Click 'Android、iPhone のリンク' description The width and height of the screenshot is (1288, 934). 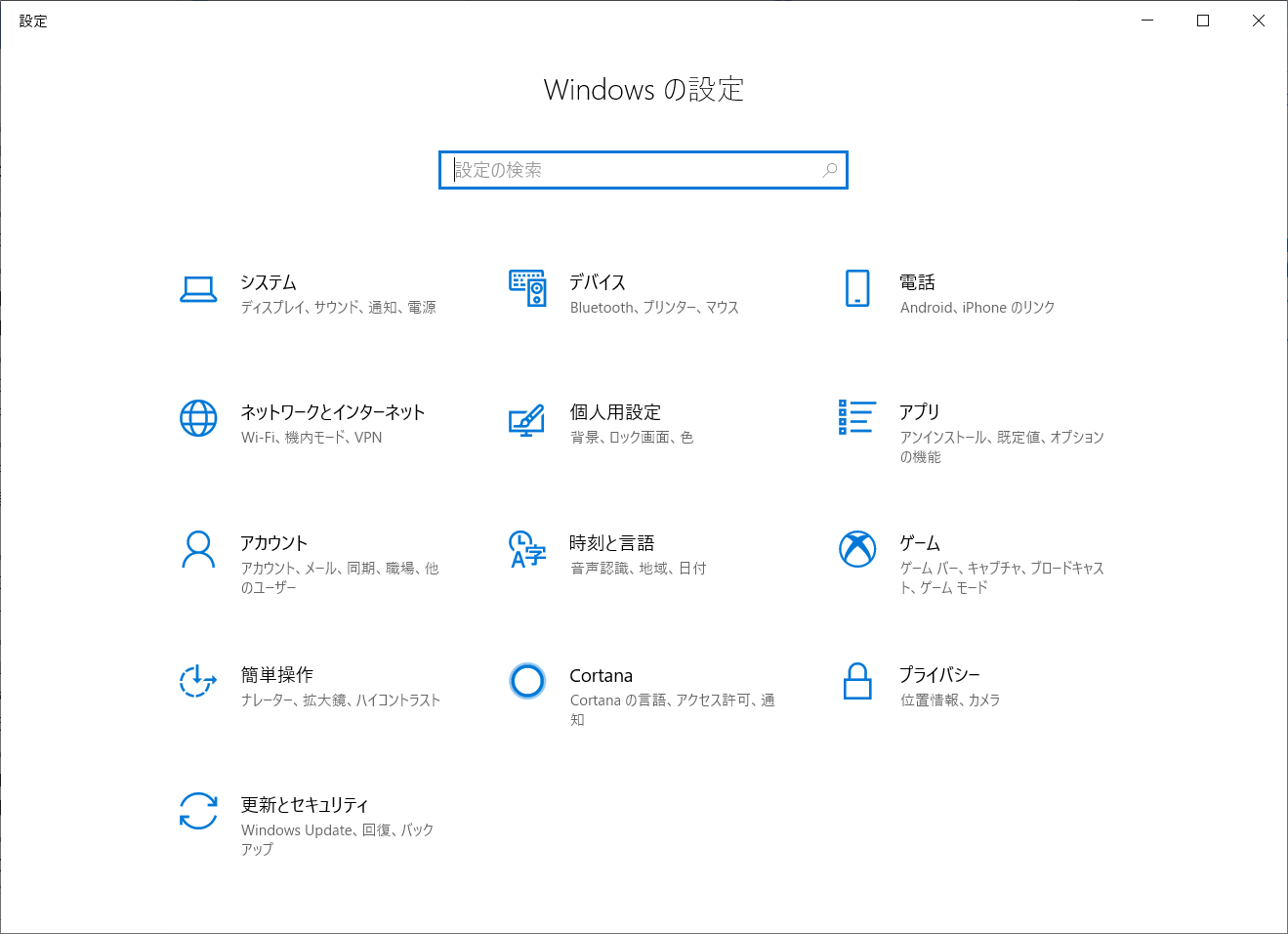977,308
